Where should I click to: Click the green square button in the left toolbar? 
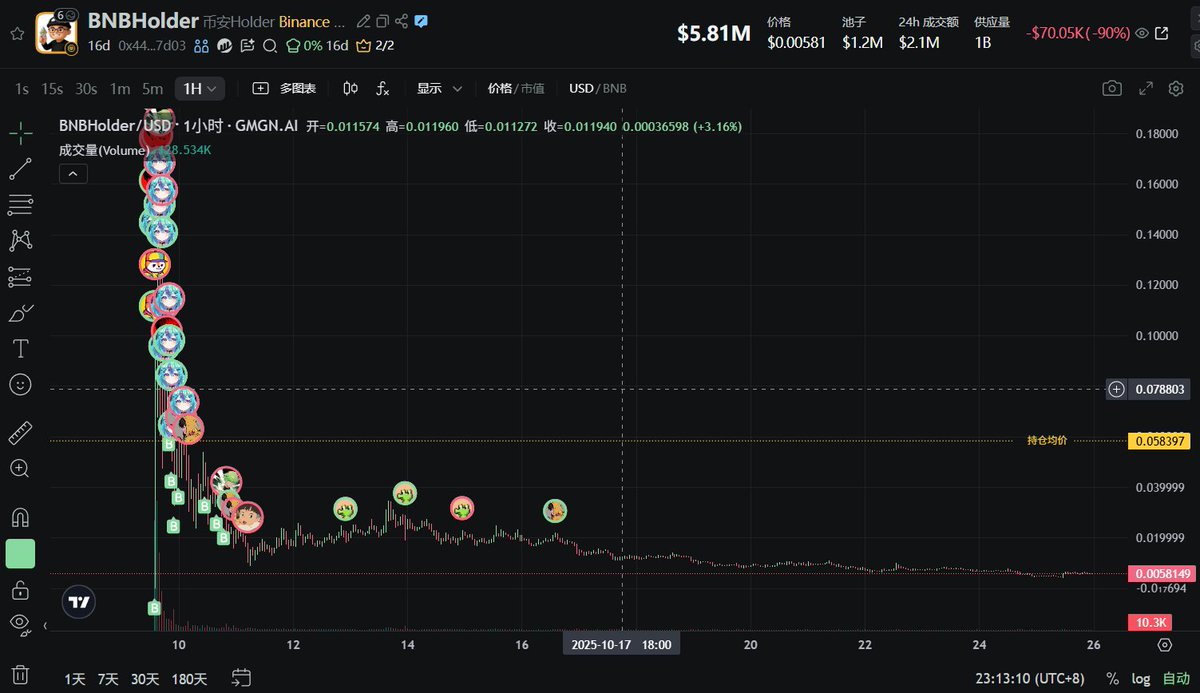[20, 554]
